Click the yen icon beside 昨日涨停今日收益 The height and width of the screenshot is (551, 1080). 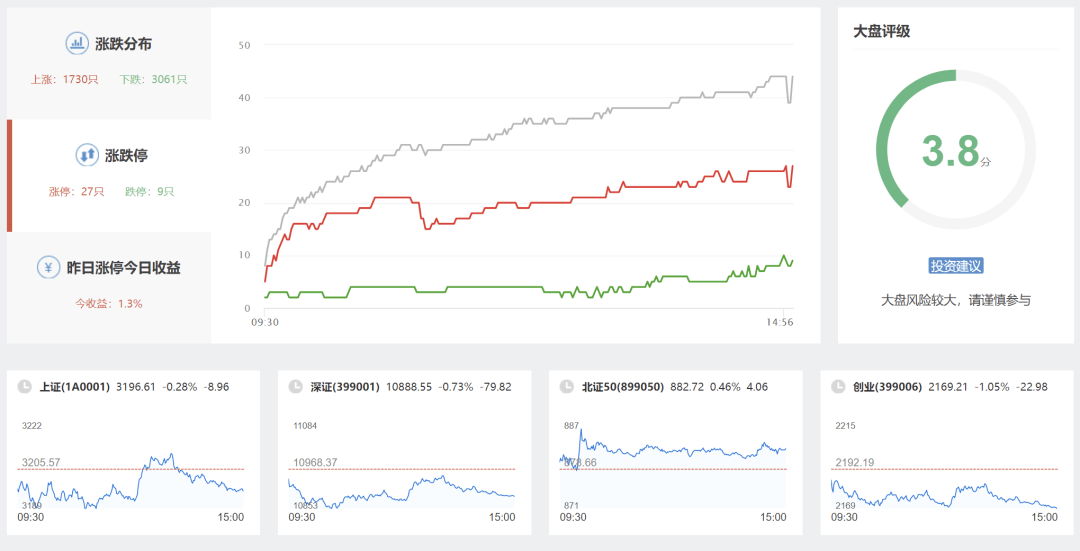point(48,267)
